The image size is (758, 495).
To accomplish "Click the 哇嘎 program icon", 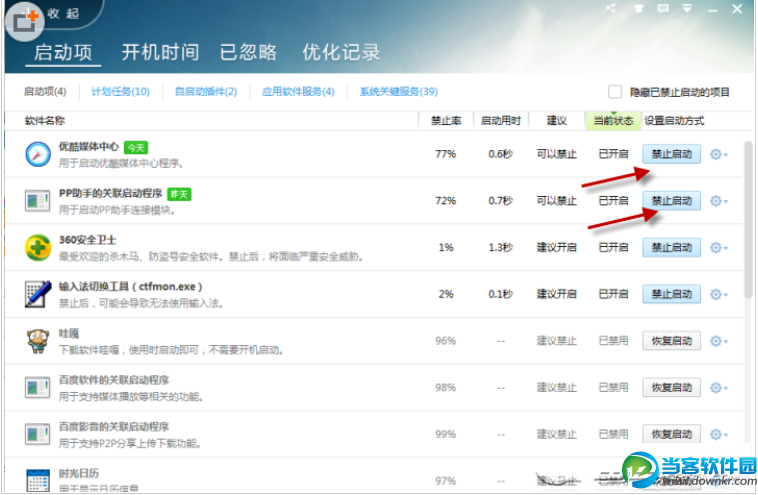I will click(38, 341).
